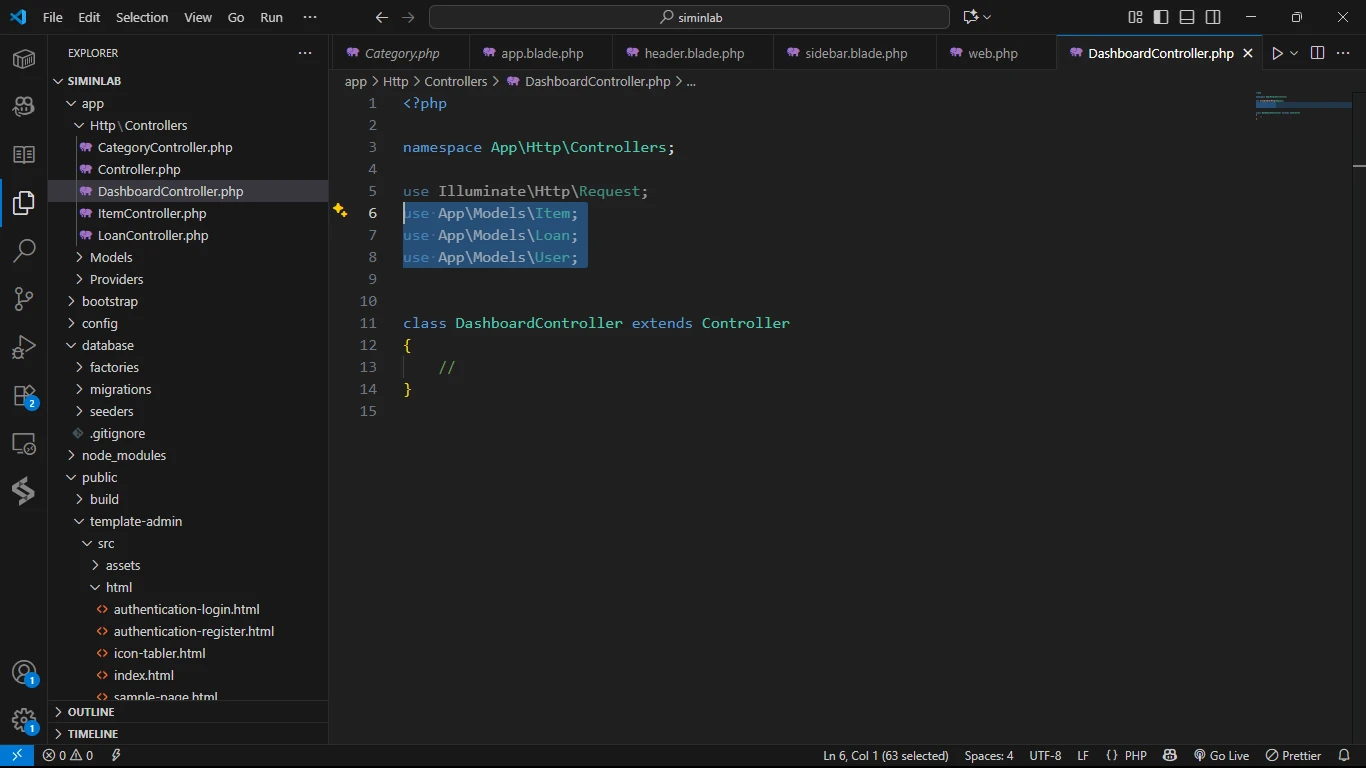Open the Source Control view
The image size is (1366, 768).
[24, 298]
